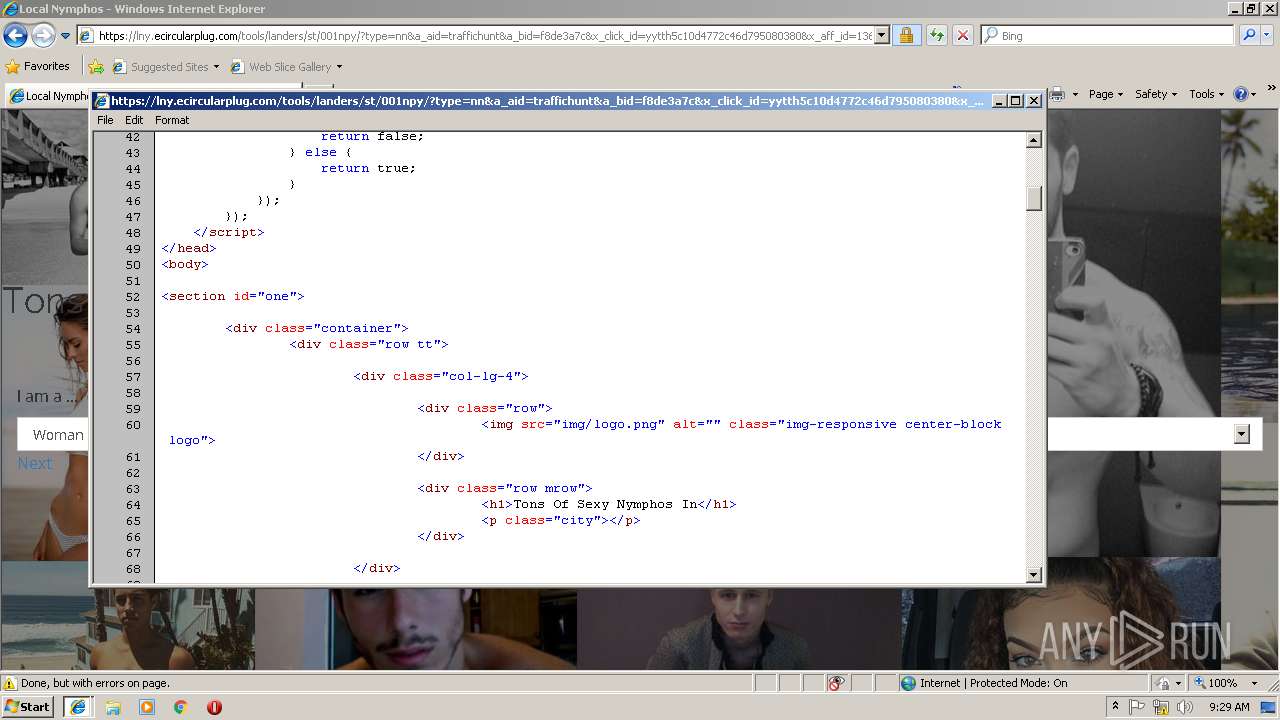Open the recent pages dropdown arrow

(x=66, y=36)
